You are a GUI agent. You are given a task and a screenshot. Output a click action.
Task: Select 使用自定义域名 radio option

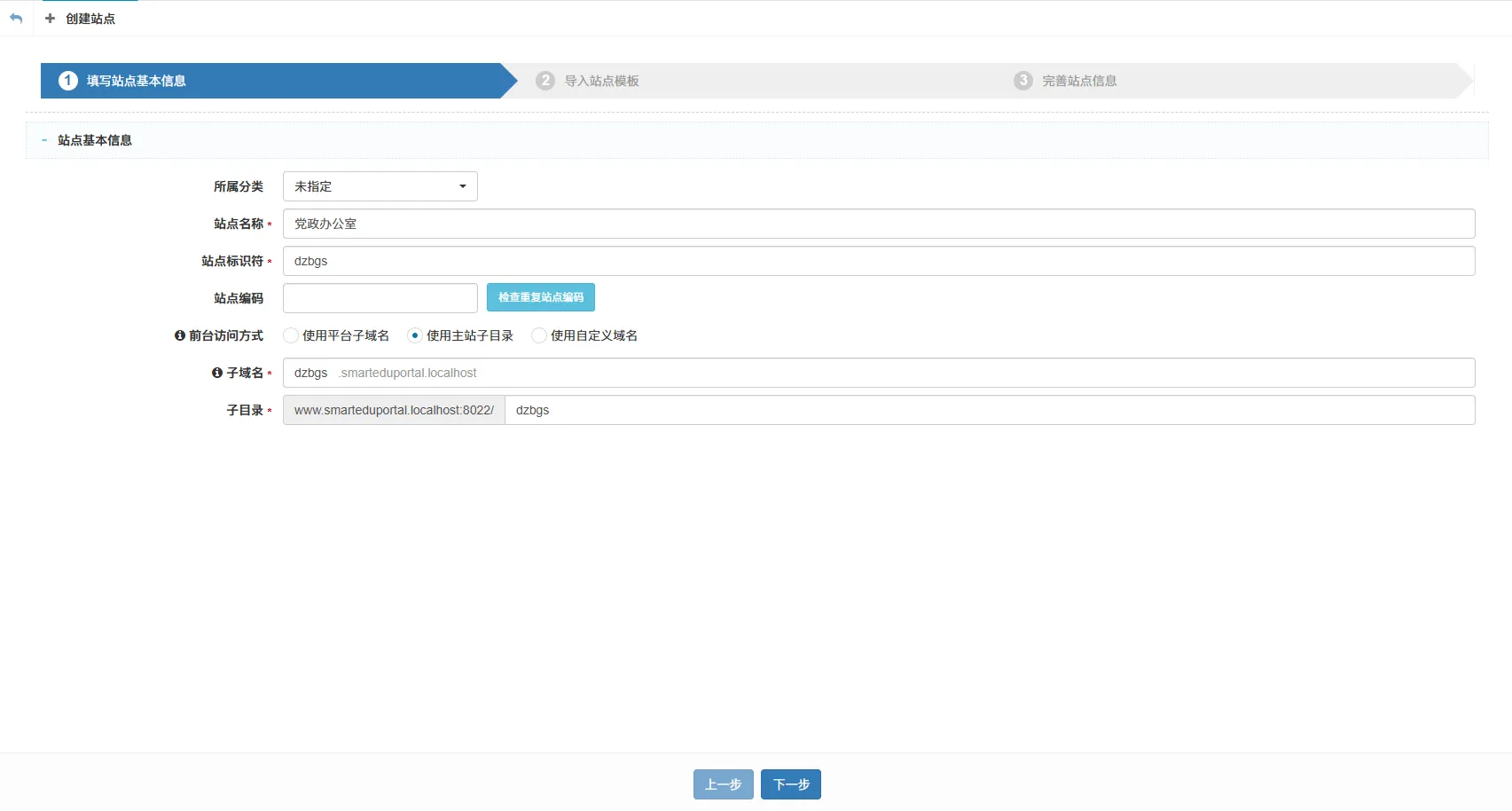(x=539, y=335)
